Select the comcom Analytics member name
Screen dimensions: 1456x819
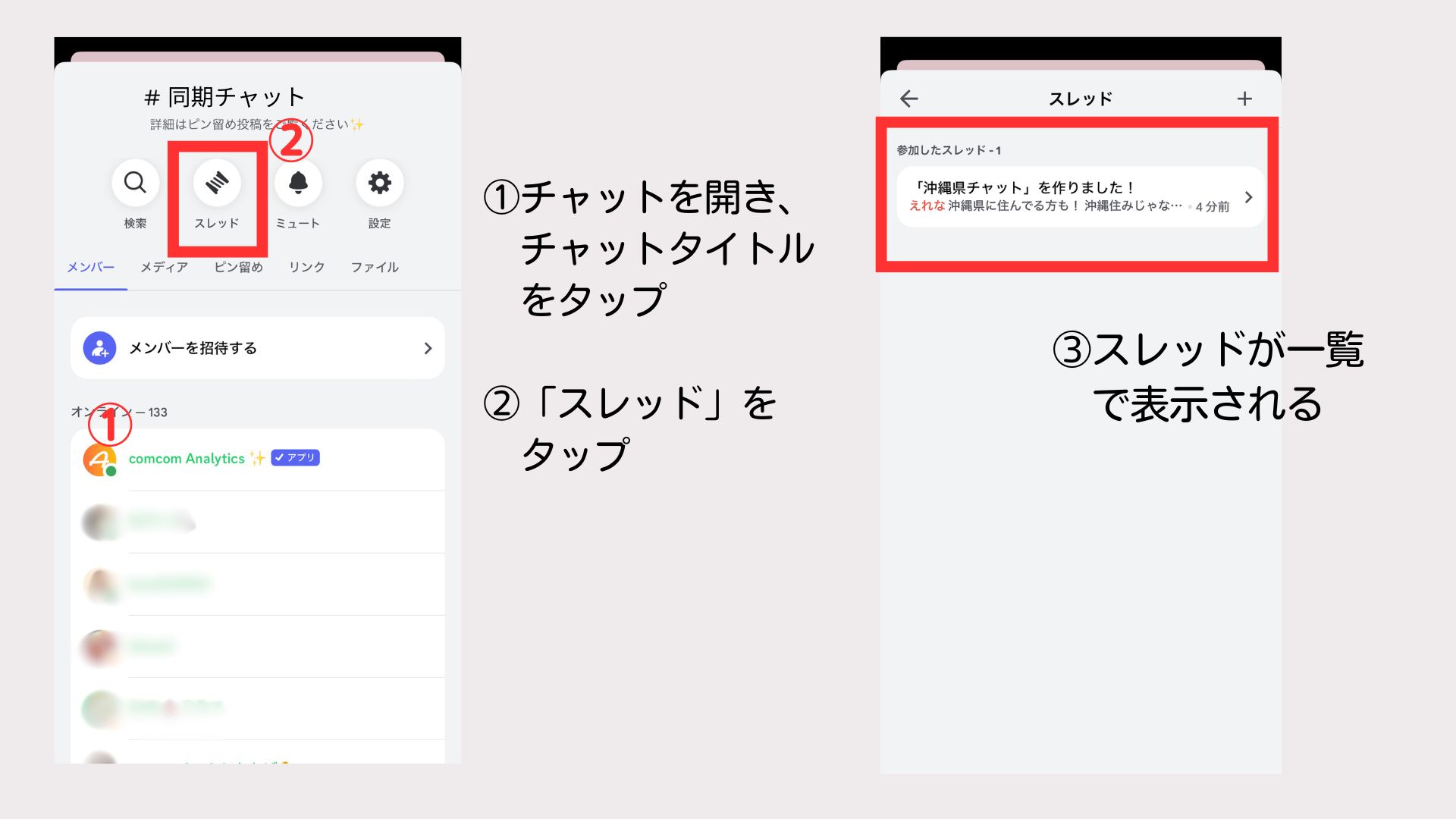click(x=187, y=459)
